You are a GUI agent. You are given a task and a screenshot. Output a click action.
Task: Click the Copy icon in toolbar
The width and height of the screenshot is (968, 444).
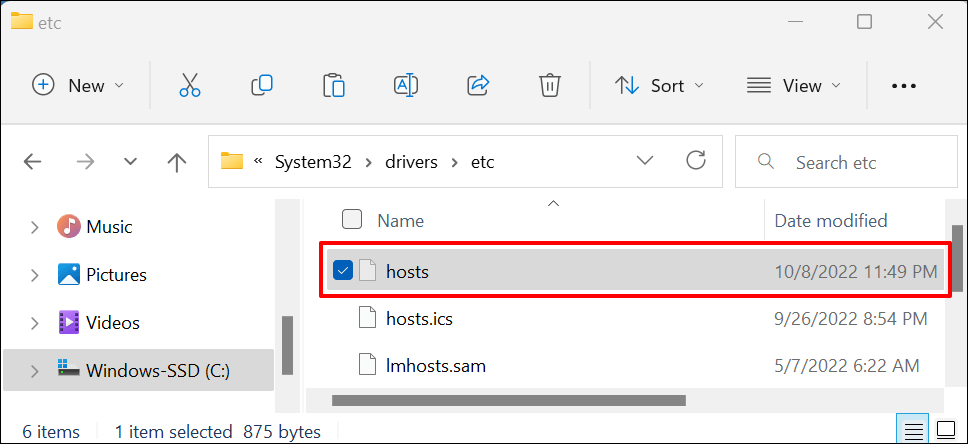point(262,86)
